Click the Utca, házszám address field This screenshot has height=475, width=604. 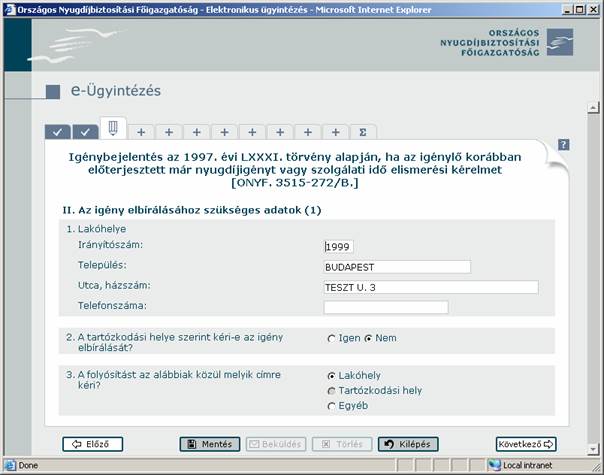pos(430,287)
